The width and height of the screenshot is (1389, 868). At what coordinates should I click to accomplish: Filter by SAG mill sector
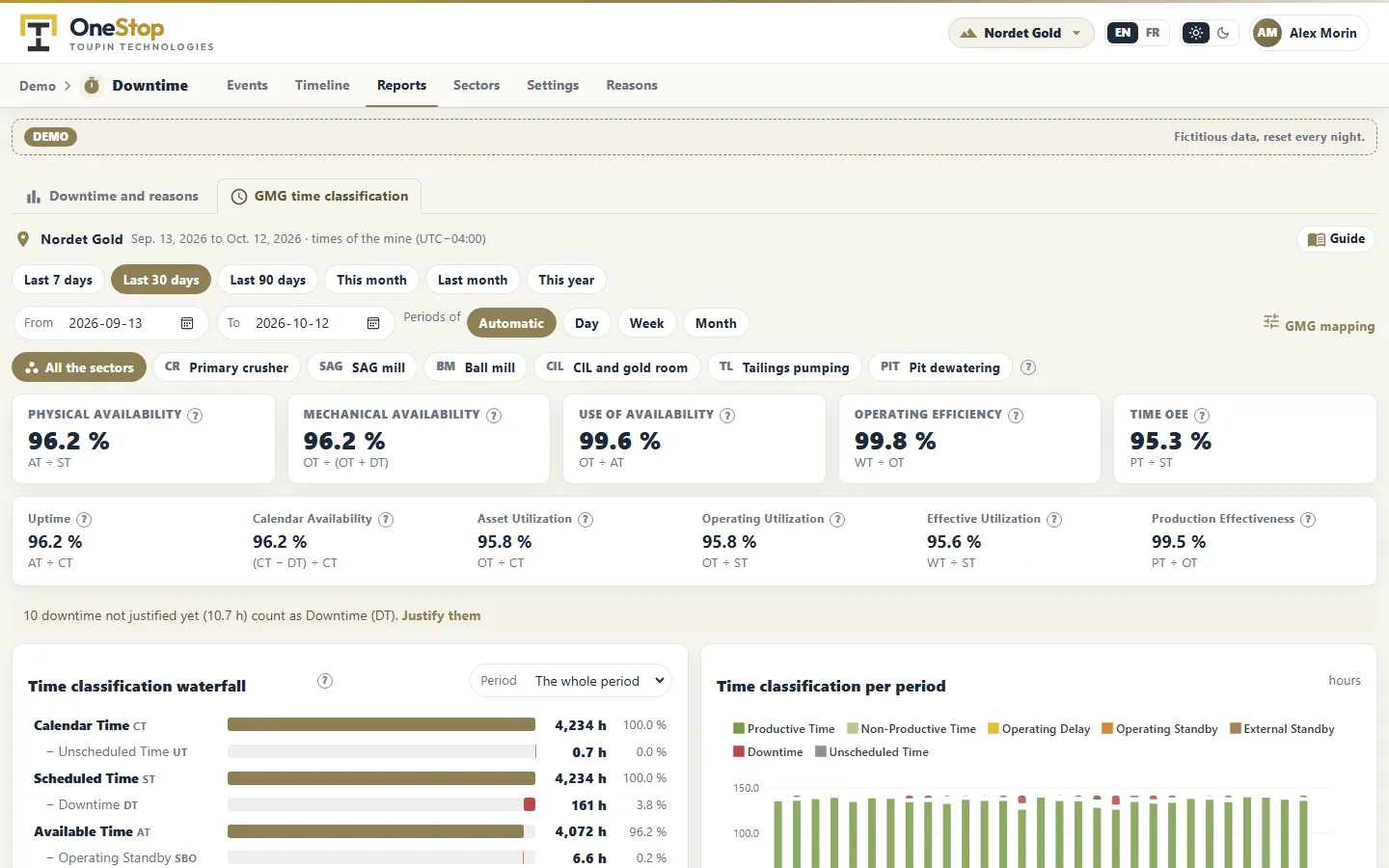tap(362, 367)
